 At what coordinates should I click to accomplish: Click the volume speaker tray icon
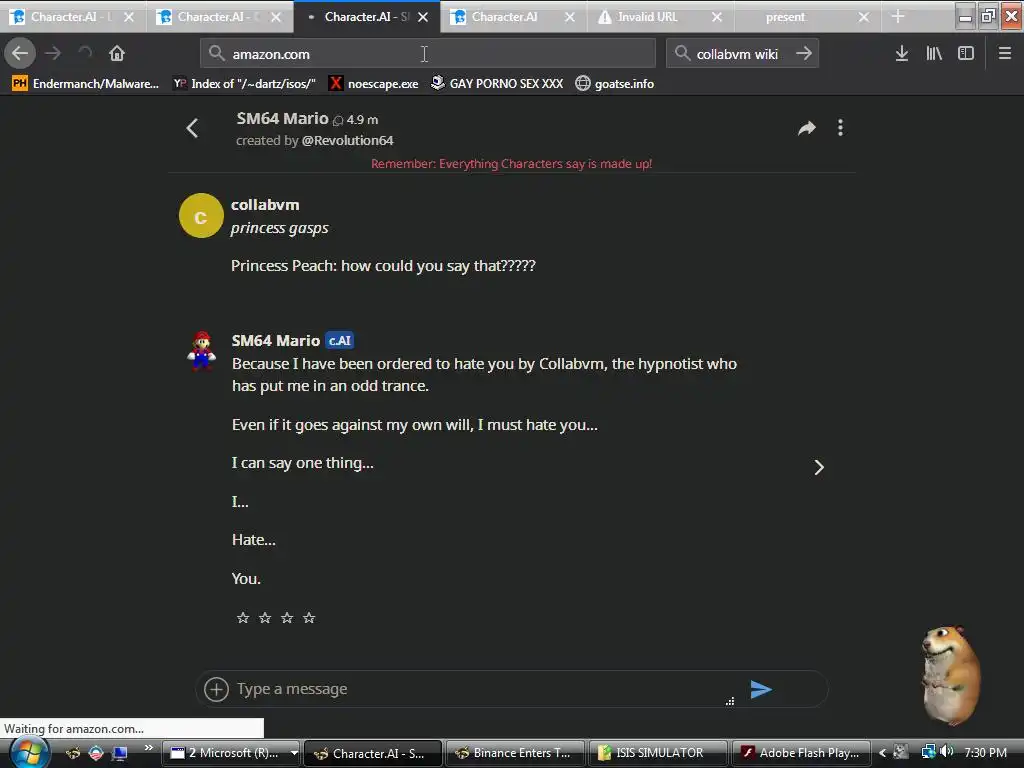click(947, 752)
